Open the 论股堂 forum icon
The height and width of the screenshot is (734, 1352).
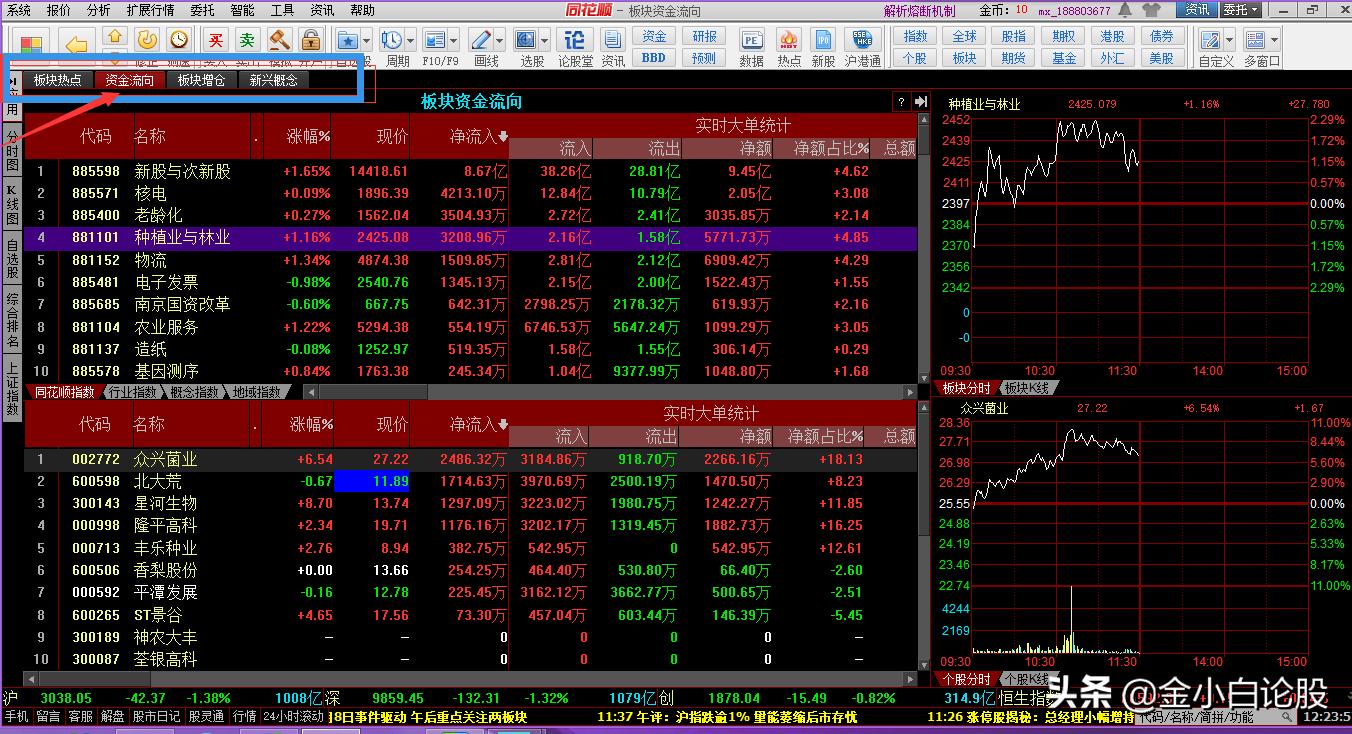pyautogui.click(x=575, y=40)
